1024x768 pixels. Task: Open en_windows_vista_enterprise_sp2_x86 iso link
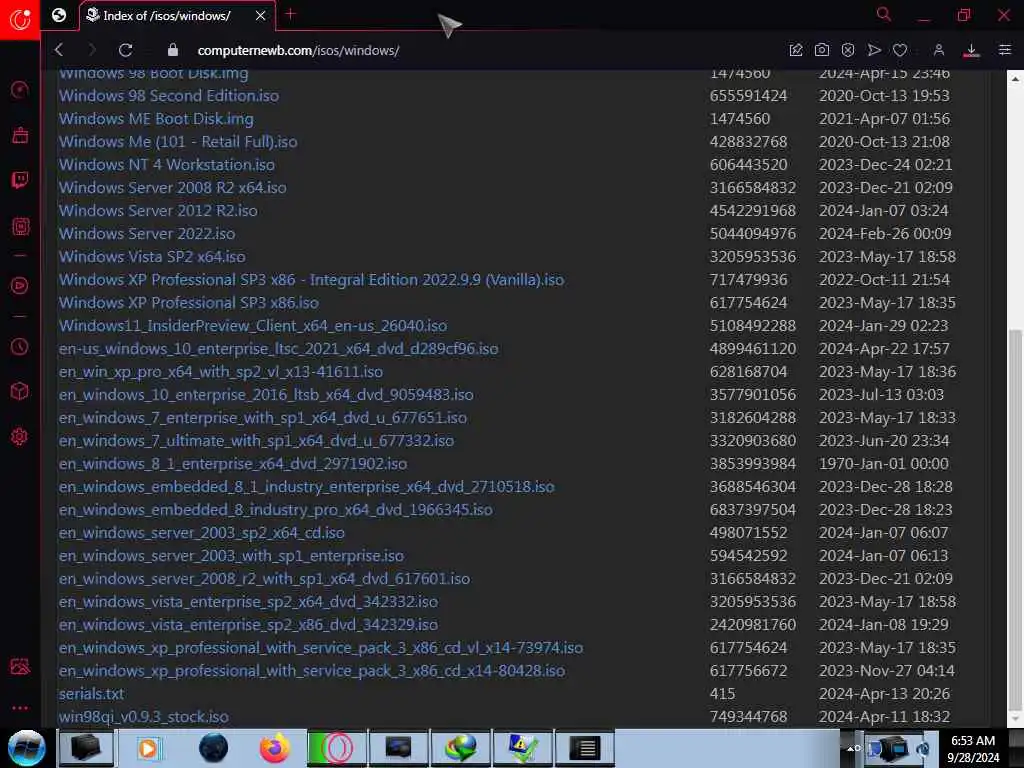(x=248, y=624)
